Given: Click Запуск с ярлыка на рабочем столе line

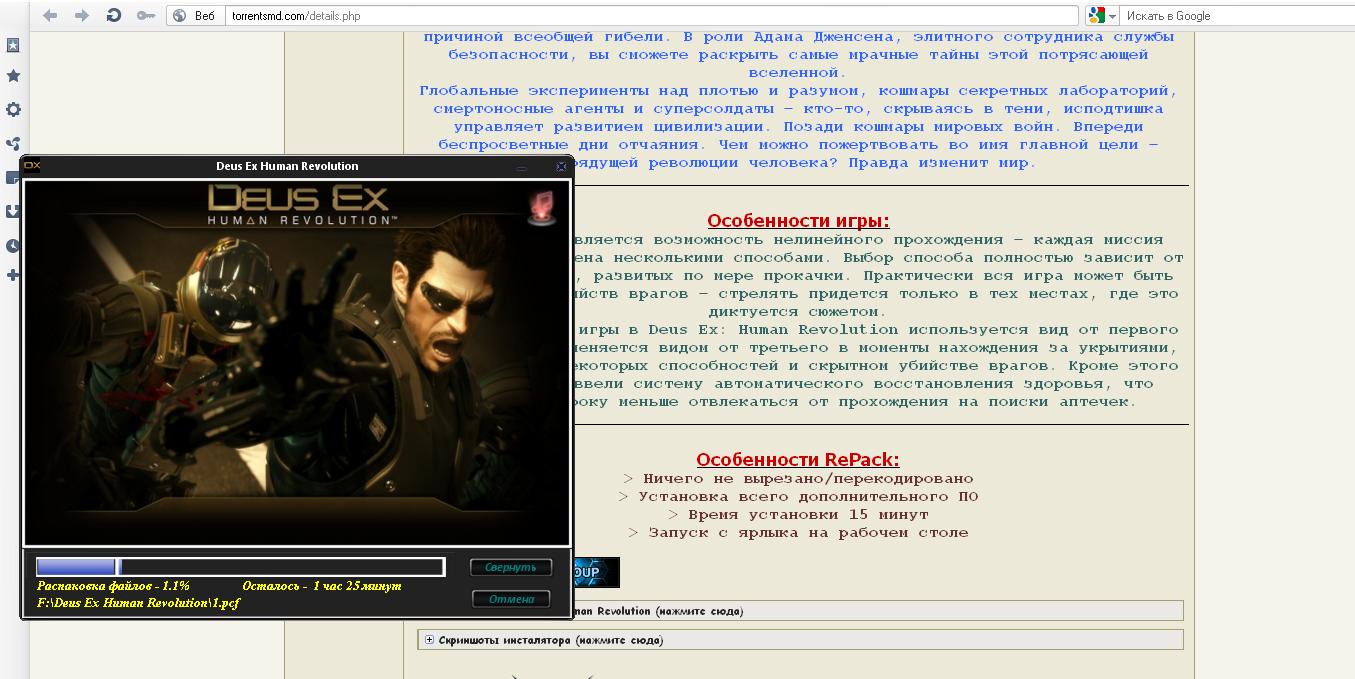Looking at the screenshot, I should click(x=798, y=533).
